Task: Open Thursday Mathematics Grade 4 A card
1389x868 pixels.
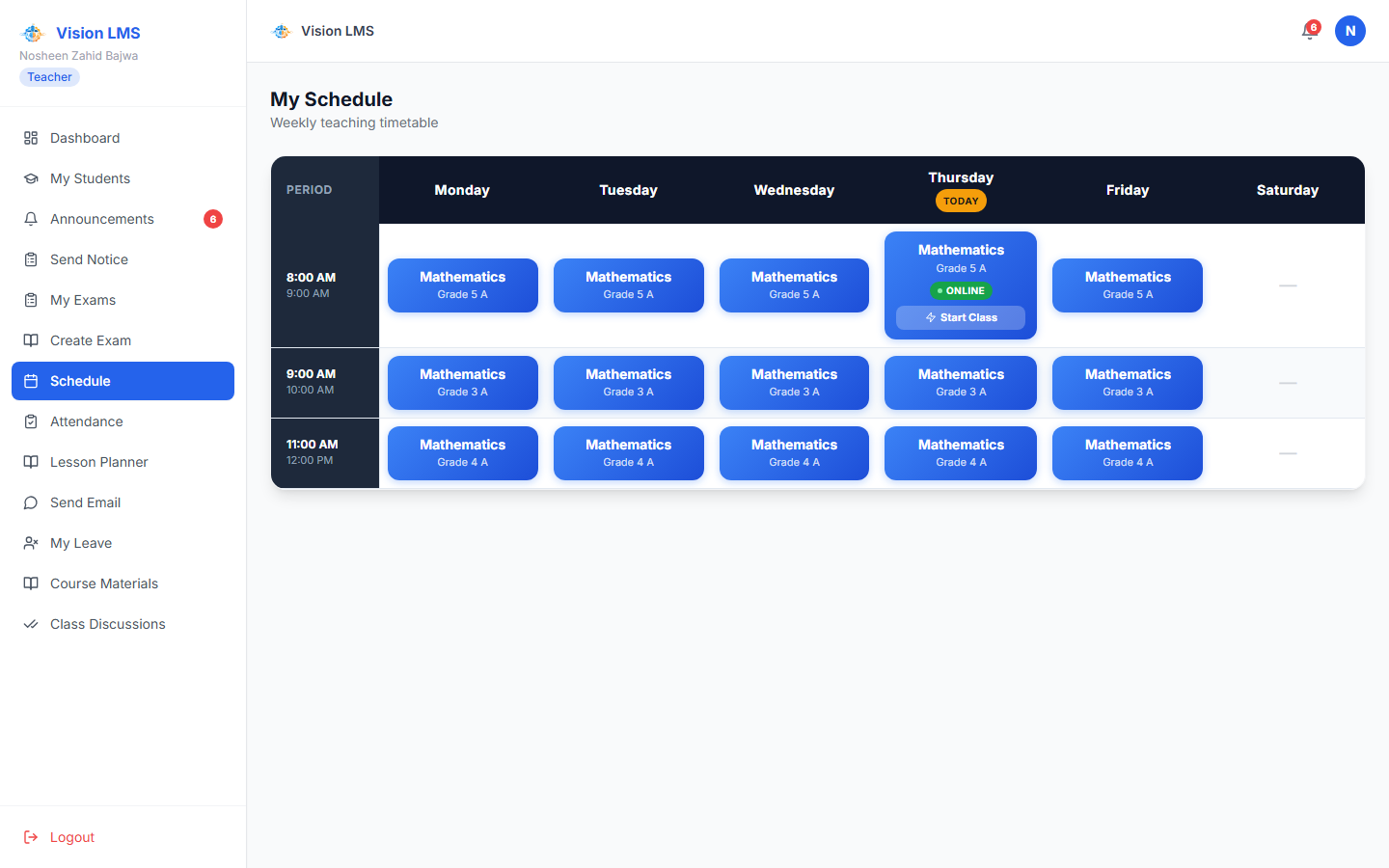Action: pyautogui.click(x=961, y=453)
